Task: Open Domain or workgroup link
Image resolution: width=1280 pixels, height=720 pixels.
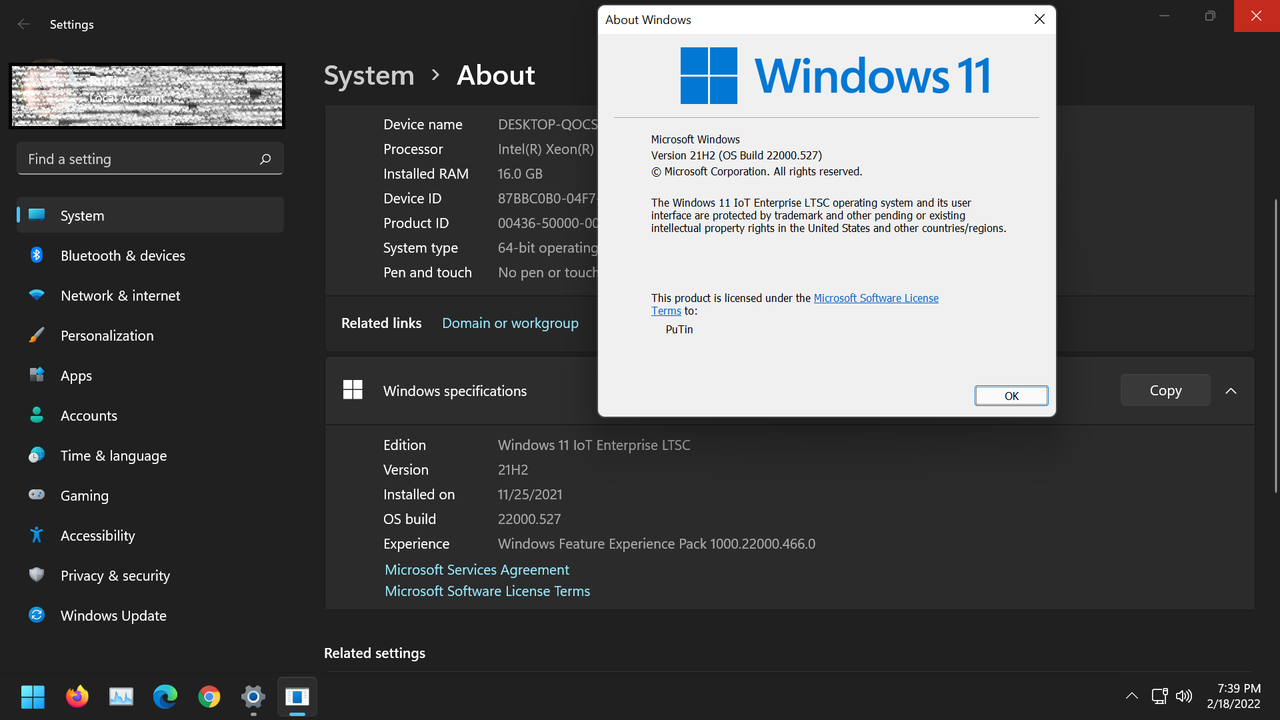Action: click(510, 323)
